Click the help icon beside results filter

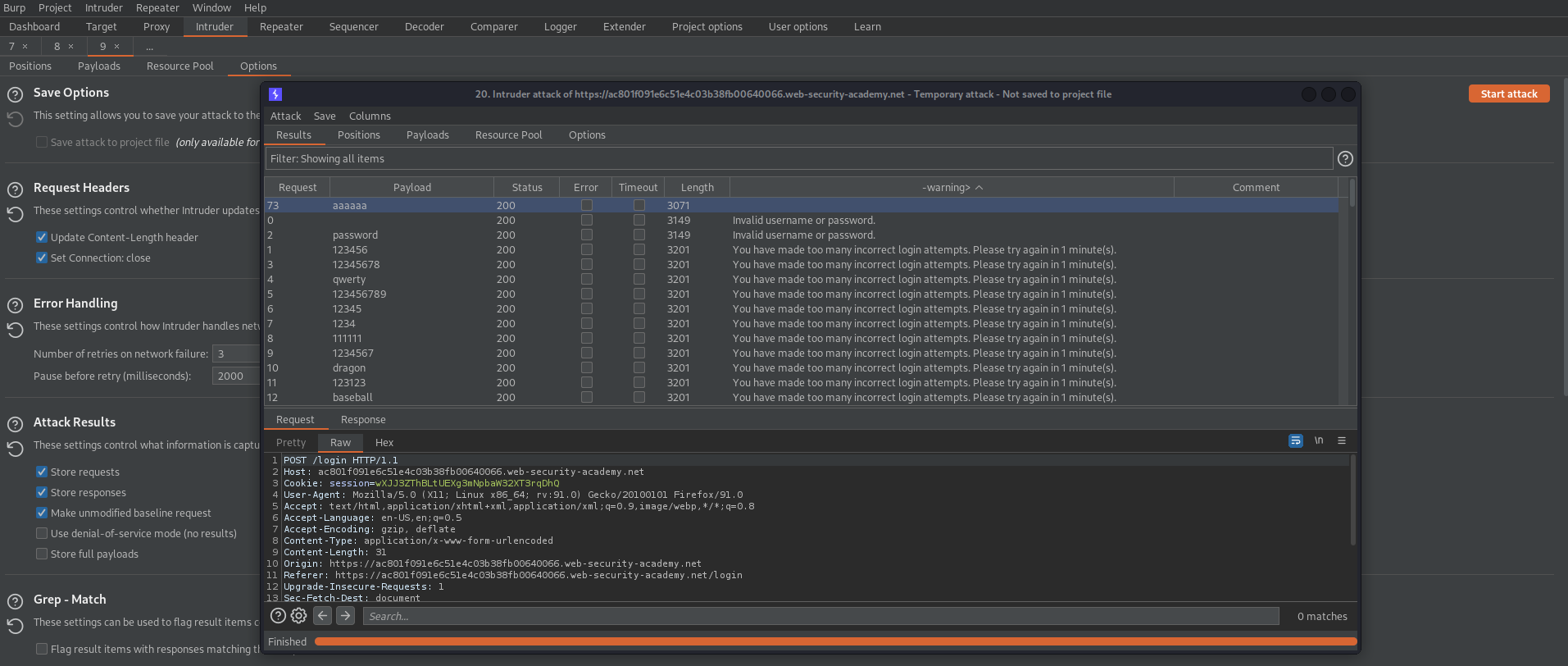click(1345, 159)
